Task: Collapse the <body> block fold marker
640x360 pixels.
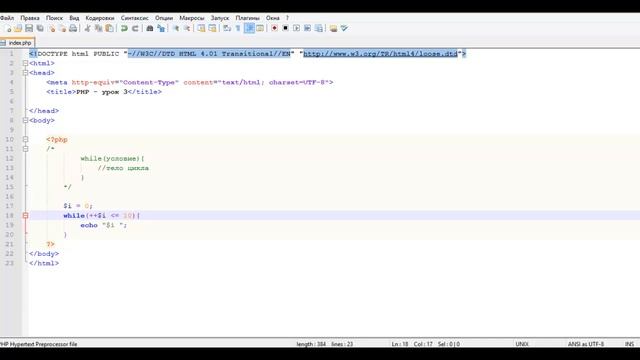Action: pos(25,120)
